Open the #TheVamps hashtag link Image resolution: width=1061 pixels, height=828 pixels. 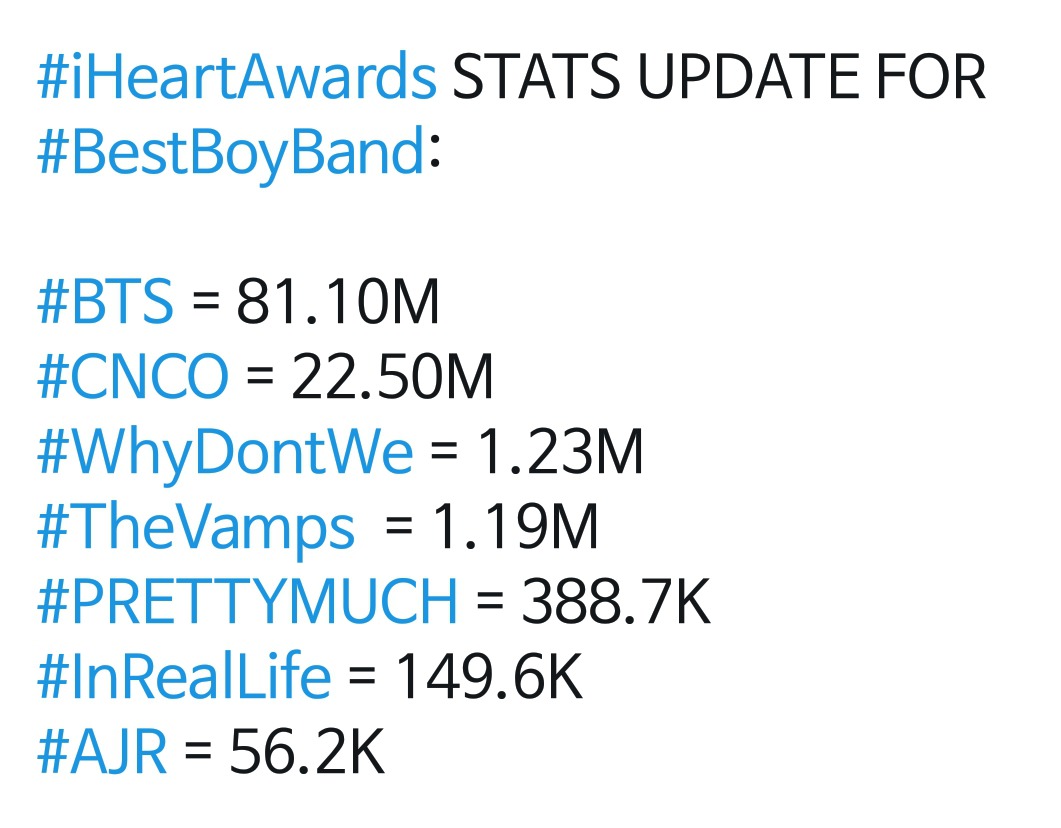195,528
